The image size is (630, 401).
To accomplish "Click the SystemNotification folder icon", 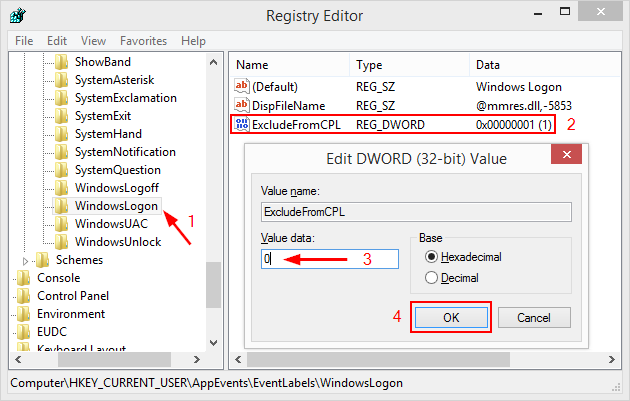I will [x=63, y=152].
